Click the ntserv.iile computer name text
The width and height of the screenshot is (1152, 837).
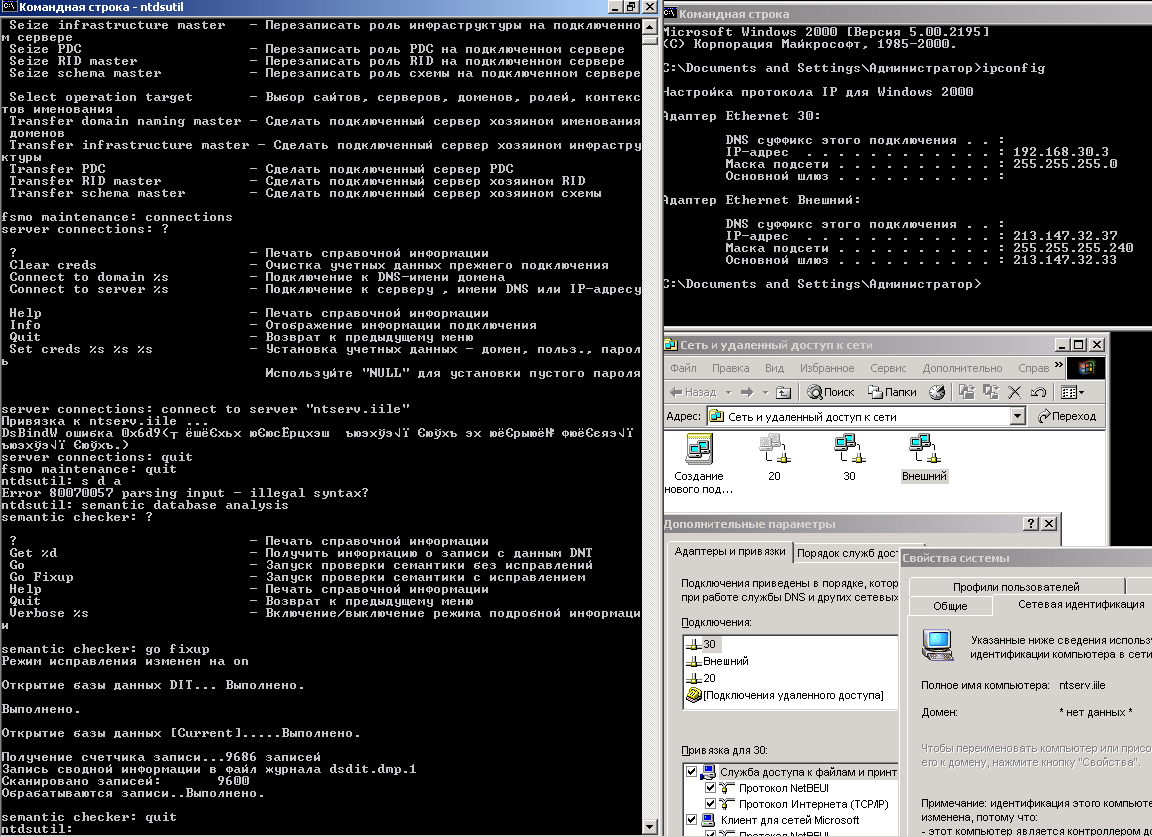click(x=1082, y=685)
